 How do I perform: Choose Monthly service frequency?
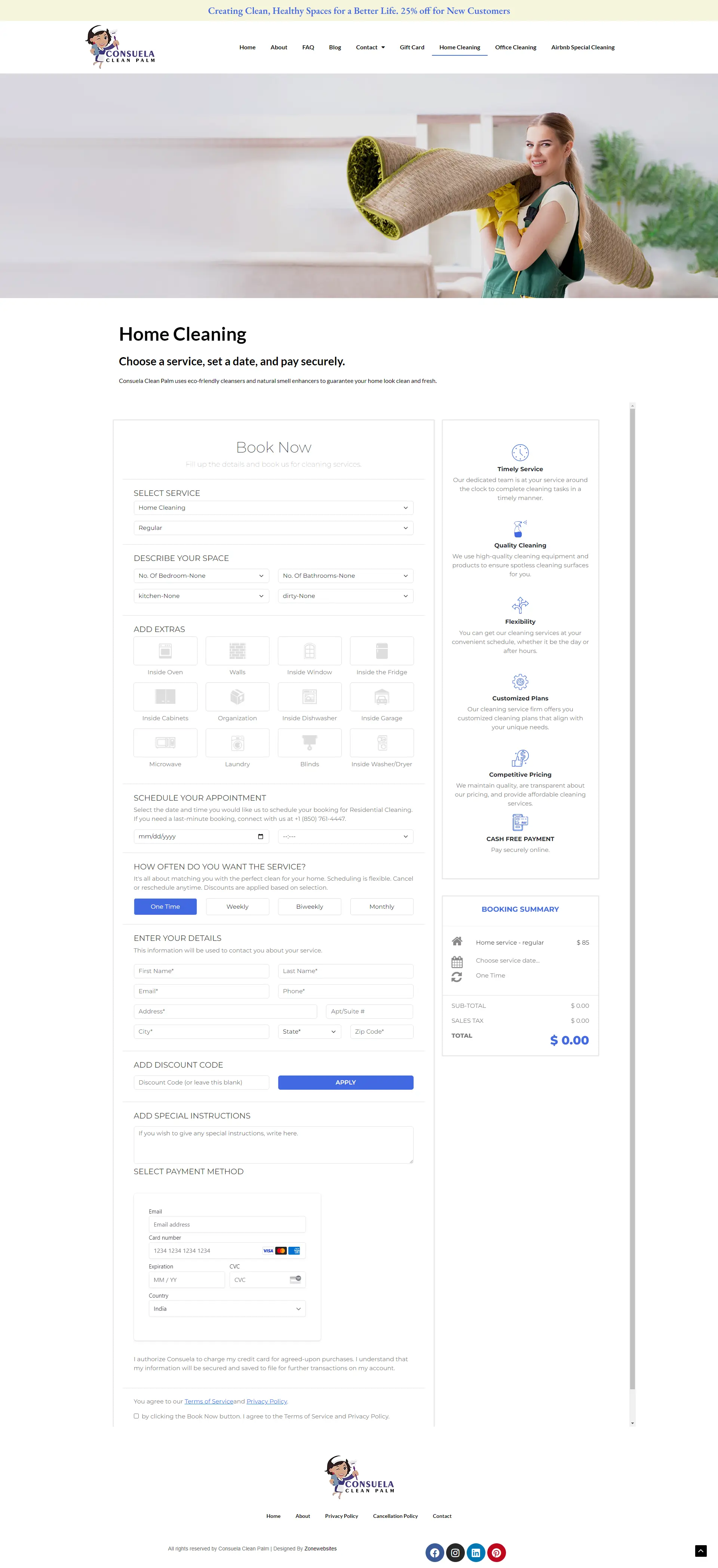pyautogui.click(x=381, y=906)
